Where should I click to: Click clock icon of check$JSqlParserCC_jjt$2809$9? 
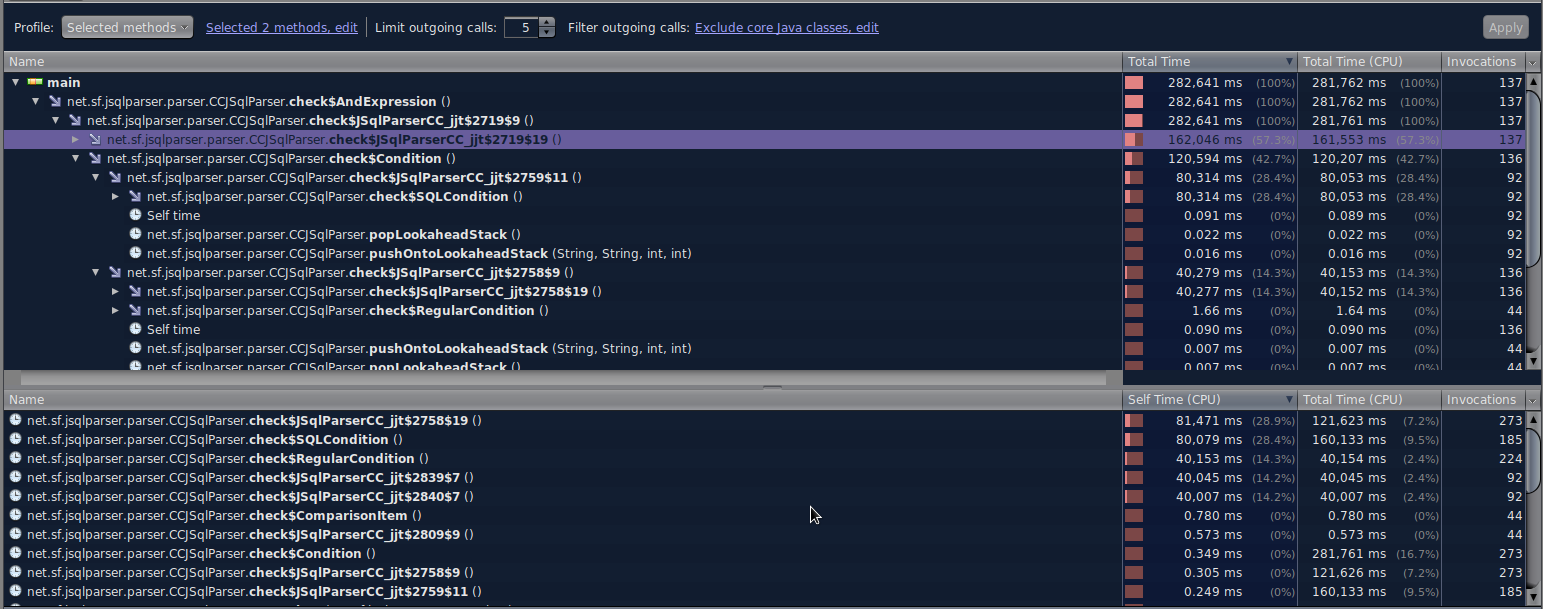point(15,535)
